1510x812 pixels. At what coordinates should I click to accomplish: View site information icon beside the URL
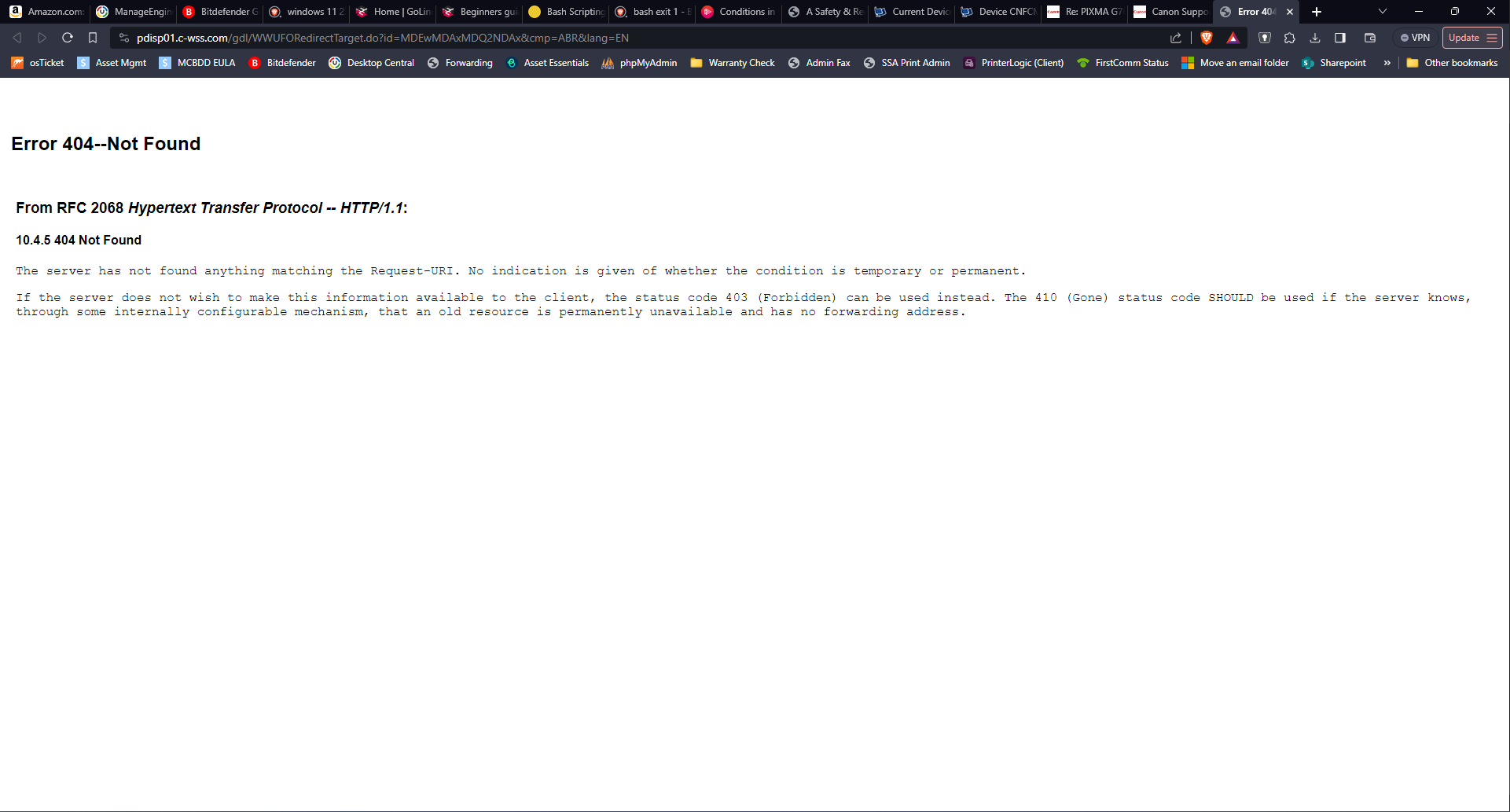pyautogui.click(x=124, y=38)
